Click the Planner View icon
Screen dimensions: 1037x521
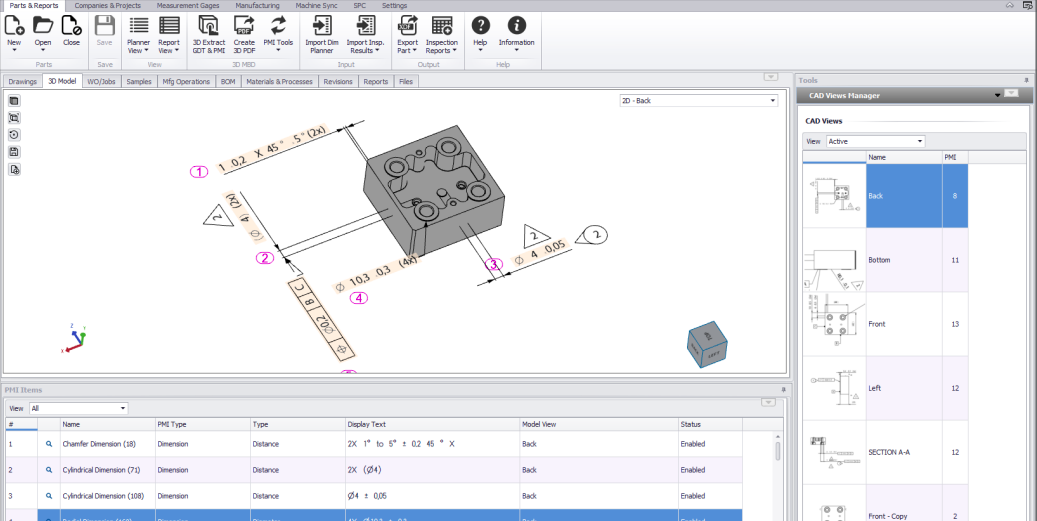[139, 25]
